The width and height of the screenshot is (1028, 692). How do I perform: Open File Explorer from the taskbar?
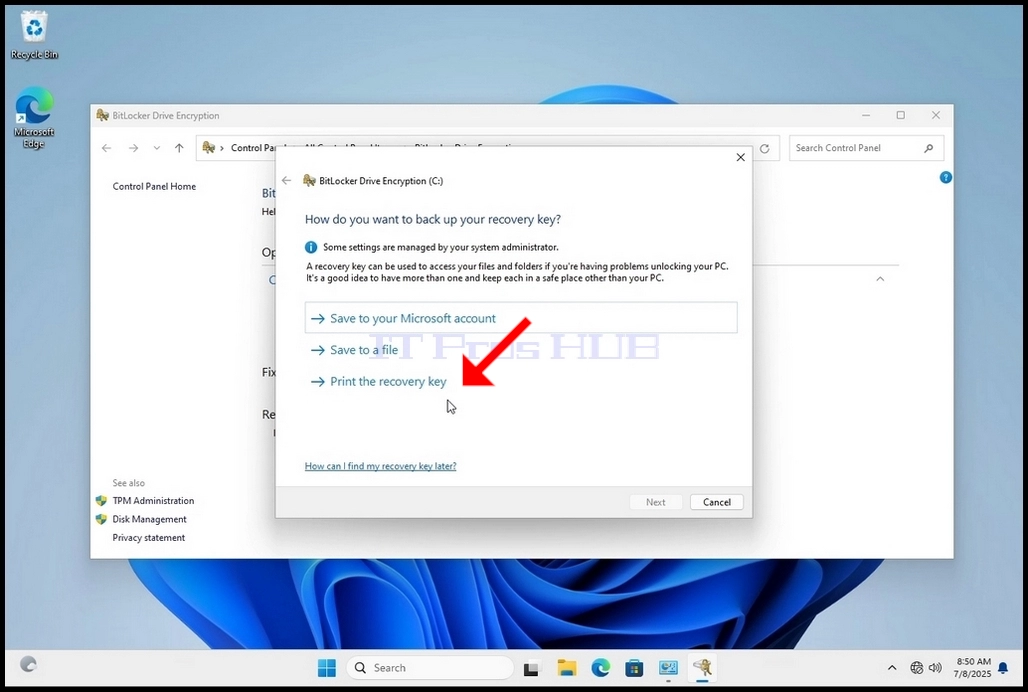(566, 668)
